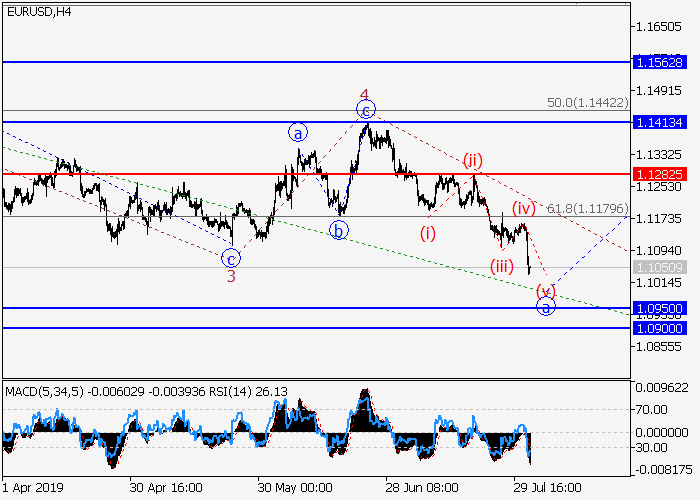Click the 1.15628 blue price tag
The width and height of the screenshot is (700, 500).
[x=660, y=62]
